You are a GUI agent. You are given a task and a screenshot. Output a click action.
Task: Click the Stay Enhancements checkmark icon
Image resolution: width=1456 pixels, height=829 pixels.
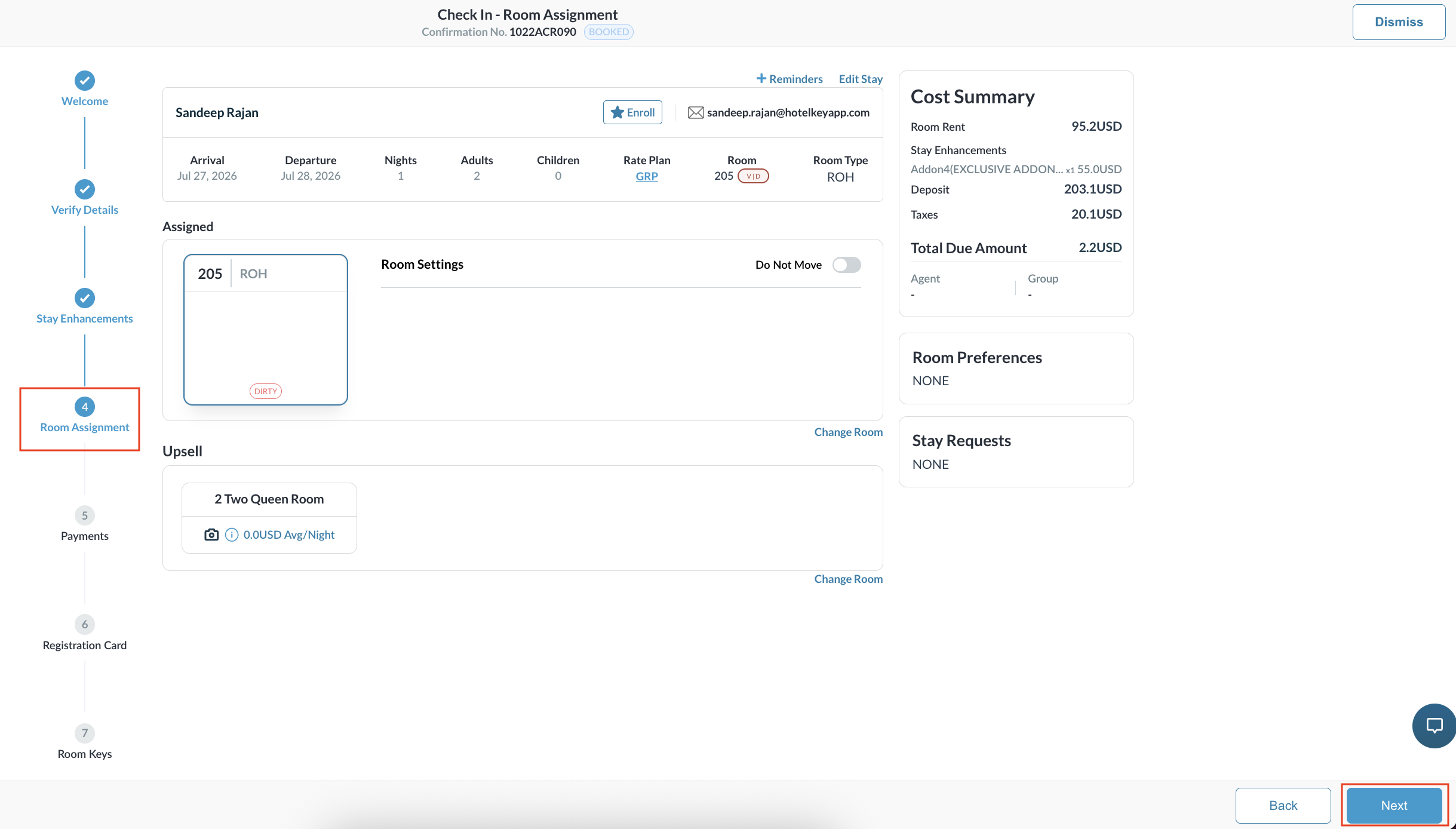click(x=85, y=298)
